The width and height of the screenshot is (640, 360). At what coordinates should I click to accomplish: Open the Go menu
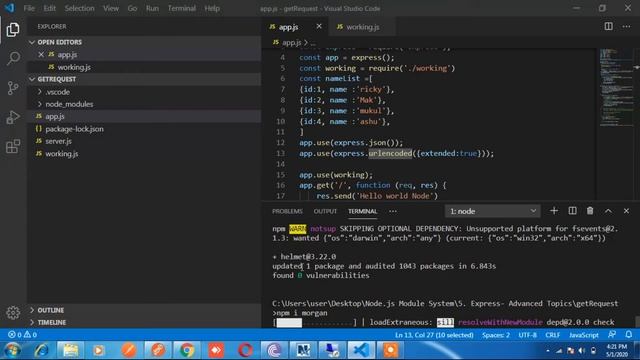coord(132,8)
